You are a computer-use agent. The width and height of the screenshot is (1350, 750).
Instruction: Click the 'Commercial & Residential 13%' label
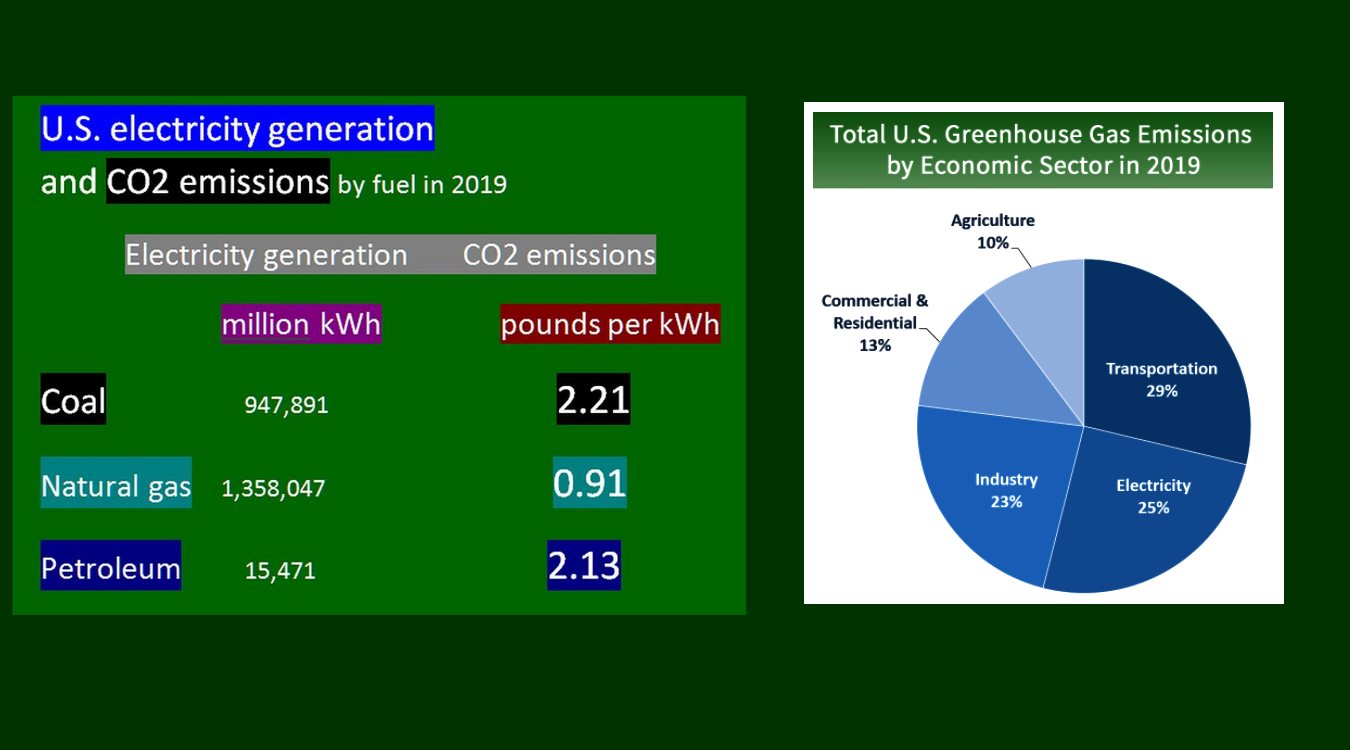(874, 322)
